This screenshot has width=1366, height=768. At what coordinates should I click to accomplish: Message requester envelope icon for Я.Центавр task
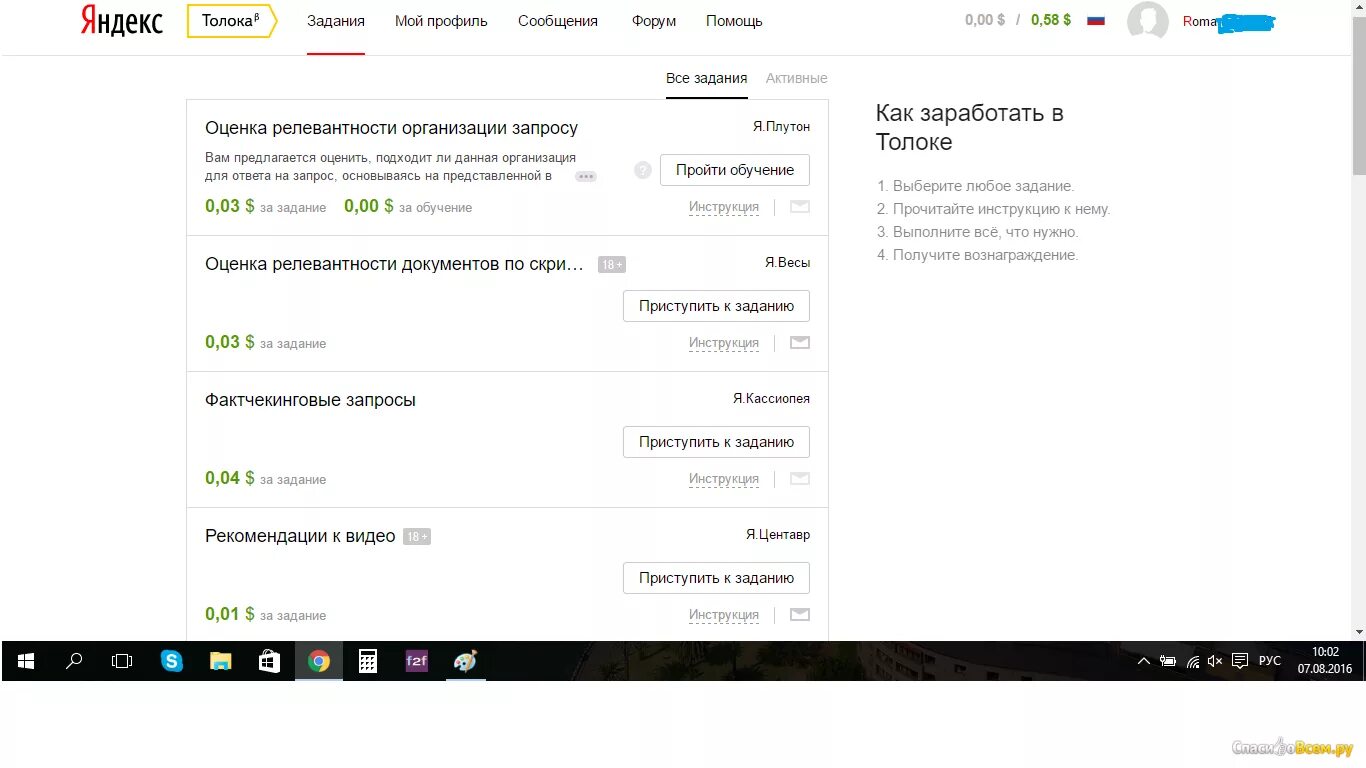[800, 615]
